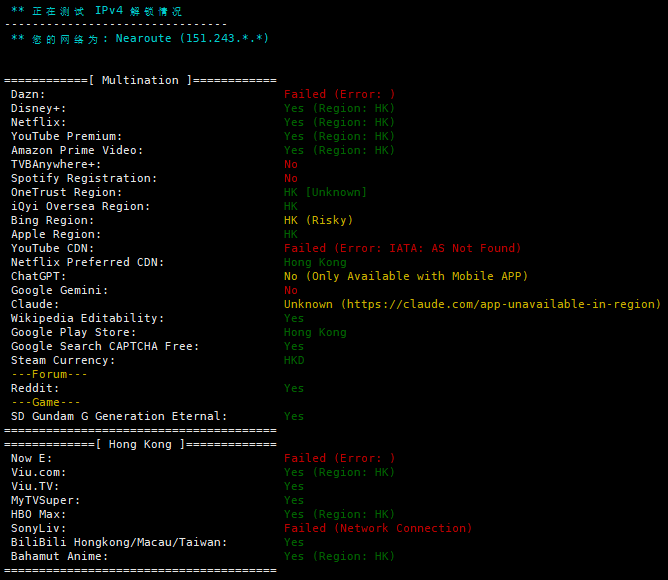
Task: Click the Claude app-unavailable-in-region URL
Action: tap(500, 304)
